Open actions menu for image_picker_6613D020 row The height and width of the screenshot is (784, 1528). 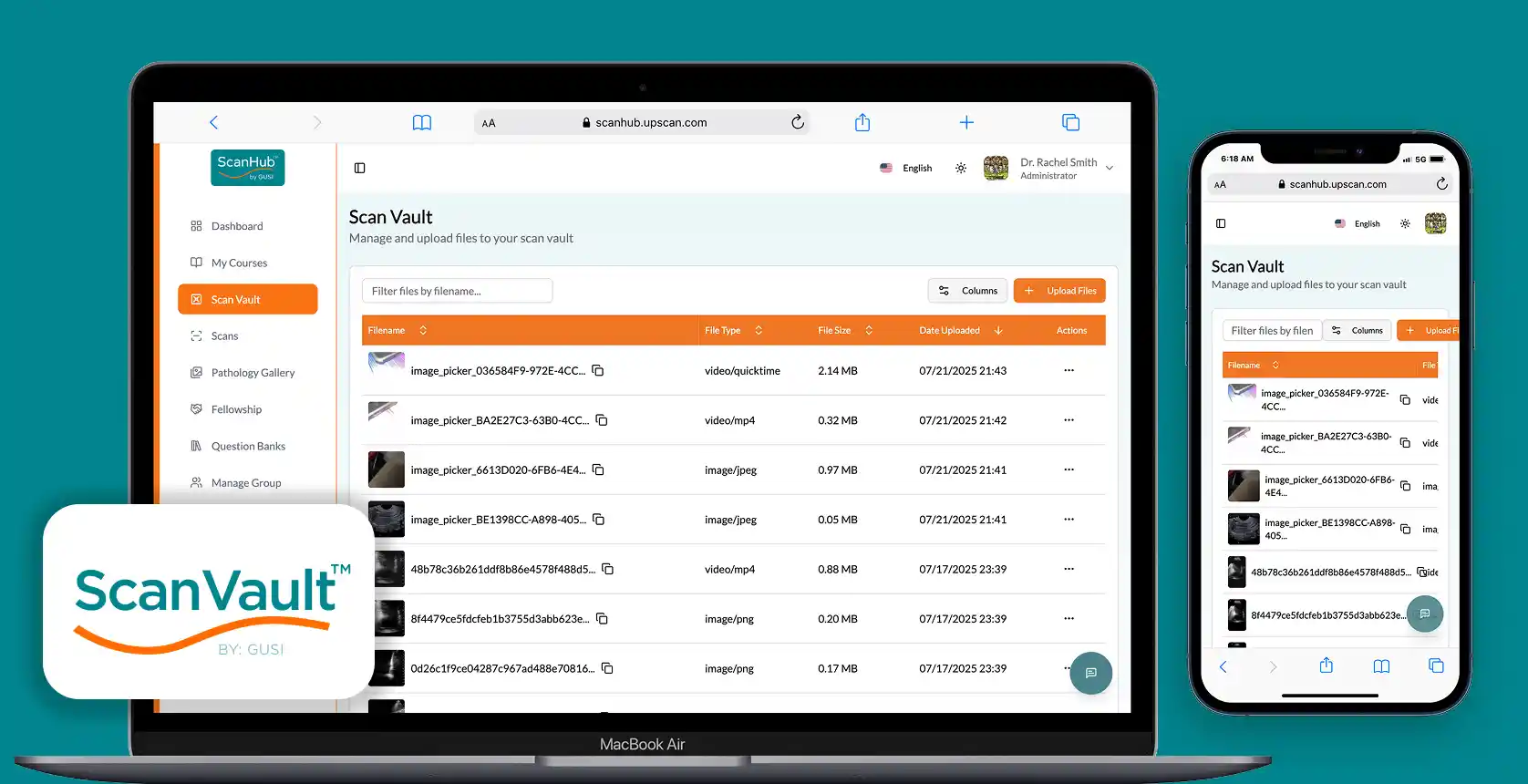point(1069,469)
